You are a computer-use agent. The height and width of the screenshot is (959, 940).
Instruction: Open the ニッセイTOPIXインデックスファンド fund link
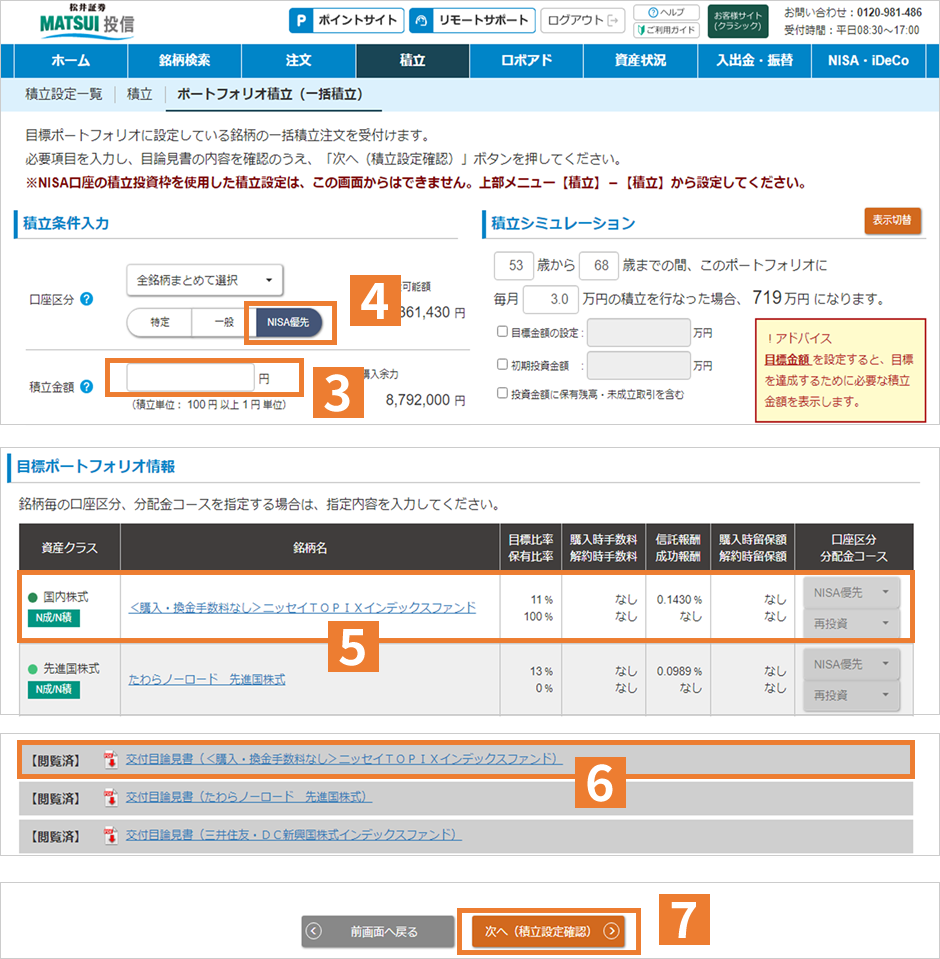[302, 607]
